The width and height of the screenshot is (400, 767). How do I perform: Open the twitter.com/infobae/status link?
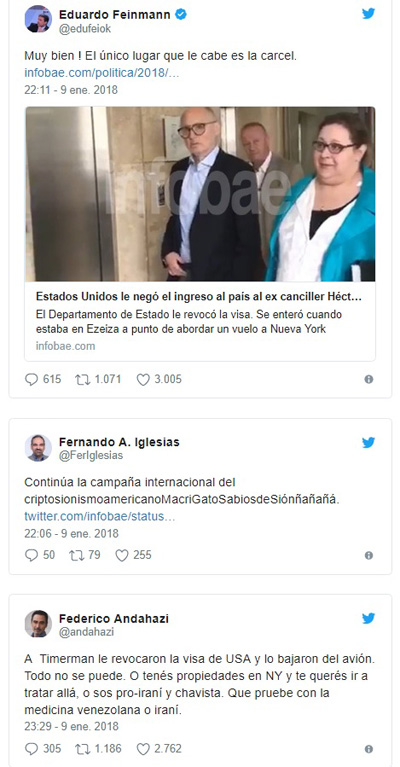(100, 517)
